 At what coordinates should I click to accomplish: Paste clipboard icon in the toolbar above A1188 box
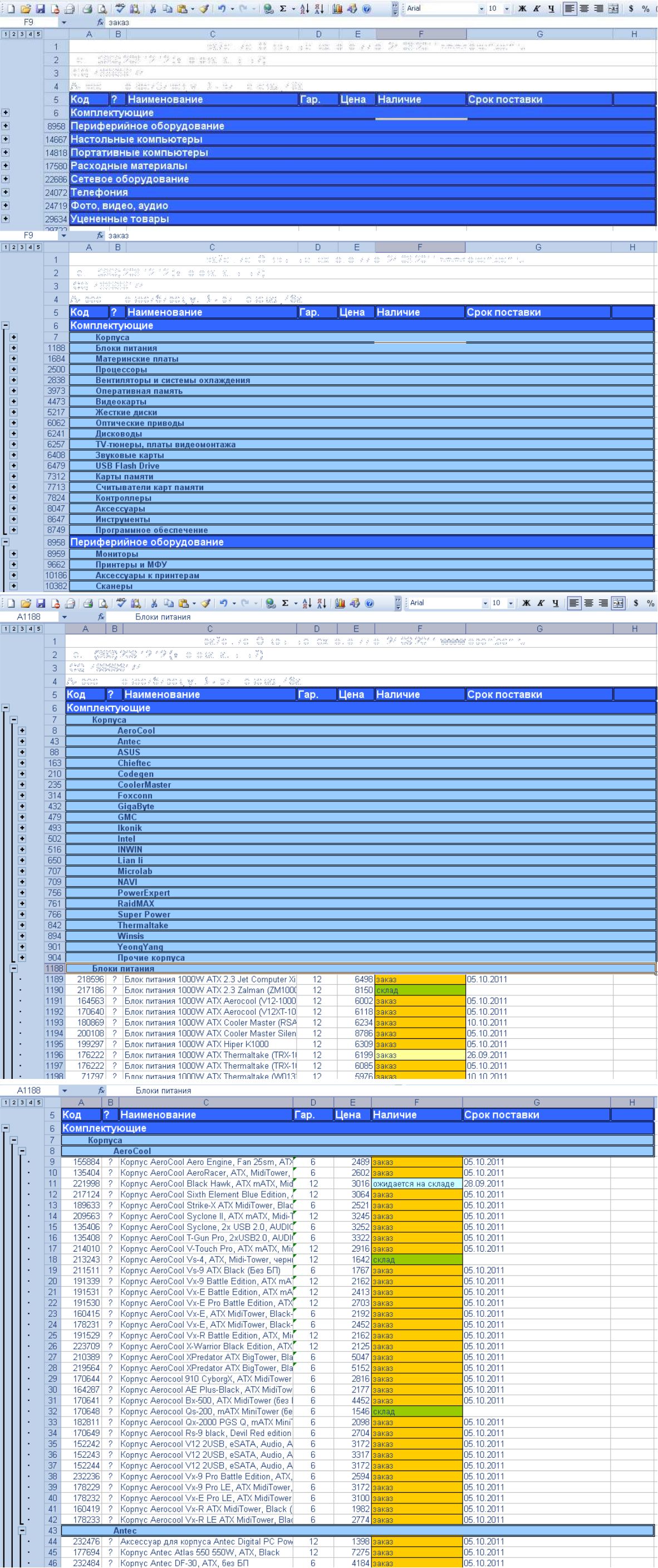183,603
